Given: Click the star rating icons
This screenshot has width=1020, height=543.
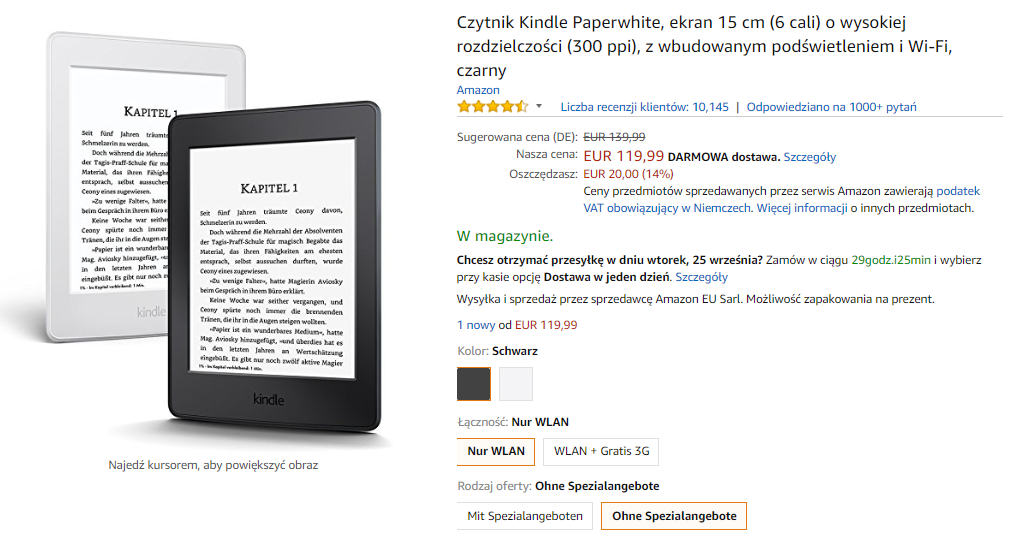Looking at the screenshot, I should [x=492, y=107].
